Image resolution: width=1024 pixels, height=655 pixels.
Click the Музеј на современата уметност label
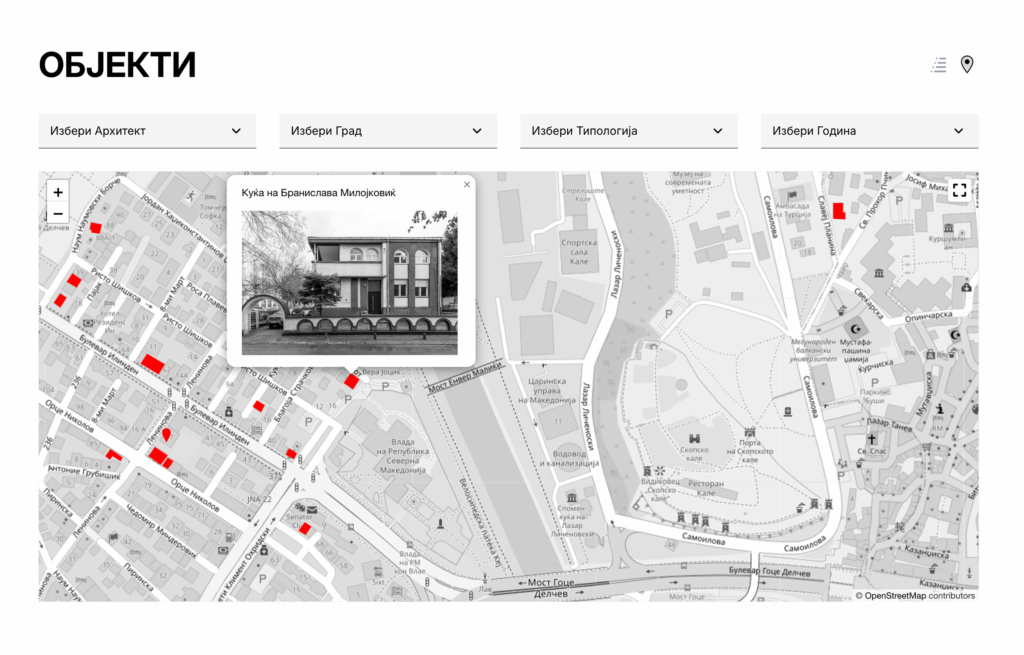688,182
